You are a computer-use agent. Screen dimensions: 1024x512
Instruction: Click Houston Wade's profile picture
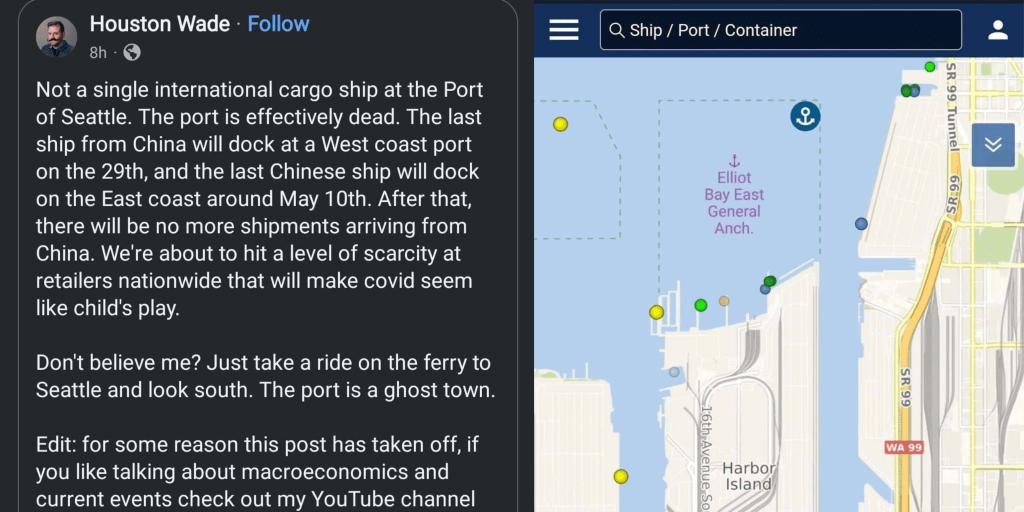click(x=57, y=36)
